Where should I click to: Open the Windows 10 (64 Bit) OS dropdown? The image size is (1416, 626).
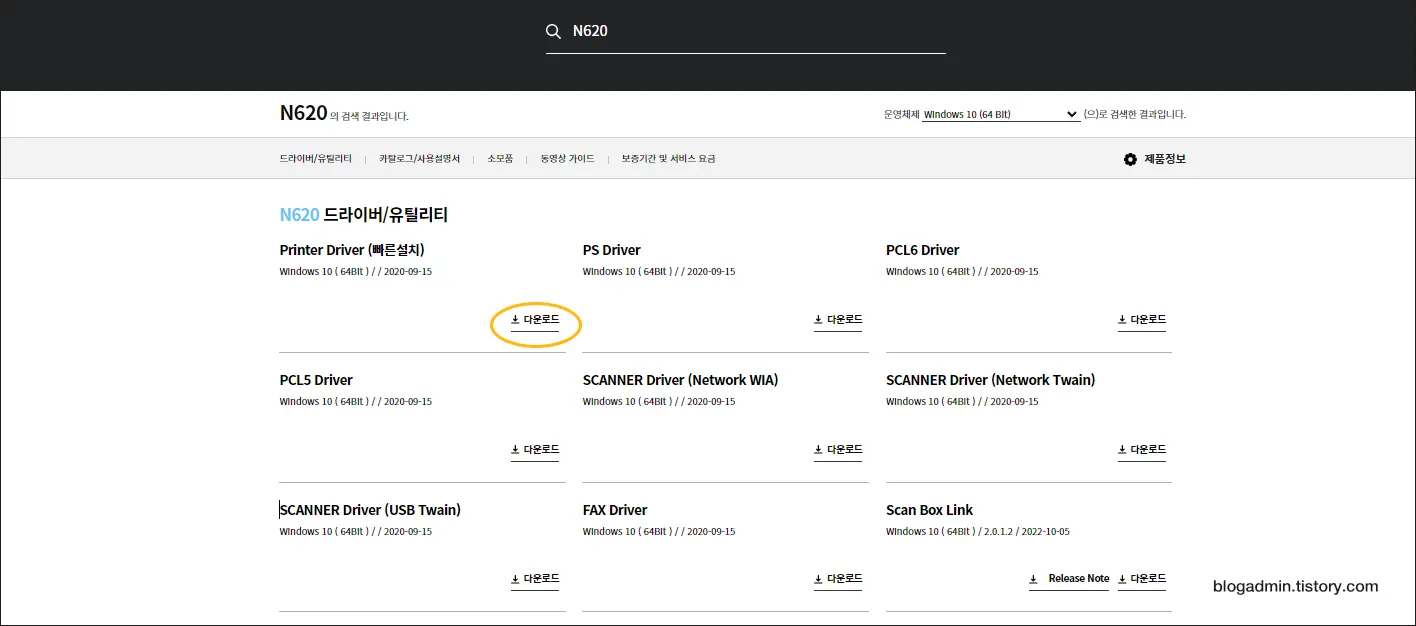coord(1000,114)
